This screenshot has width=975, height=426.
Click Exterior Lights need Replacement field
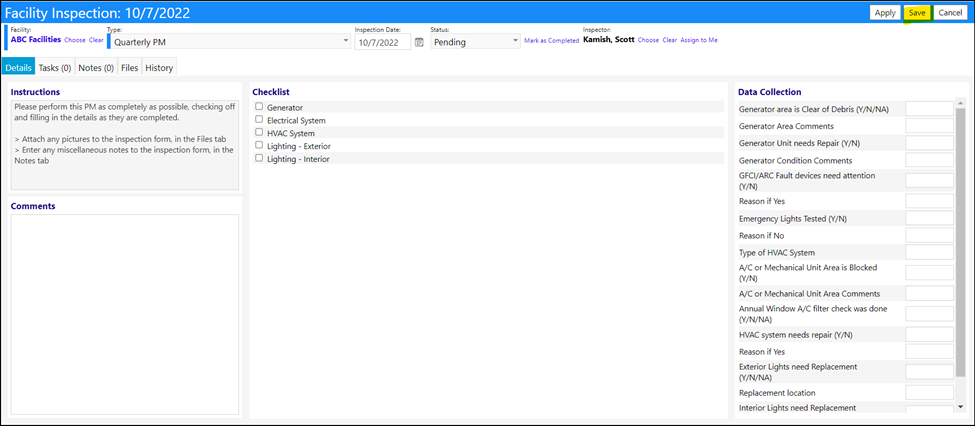click(929, 372)
